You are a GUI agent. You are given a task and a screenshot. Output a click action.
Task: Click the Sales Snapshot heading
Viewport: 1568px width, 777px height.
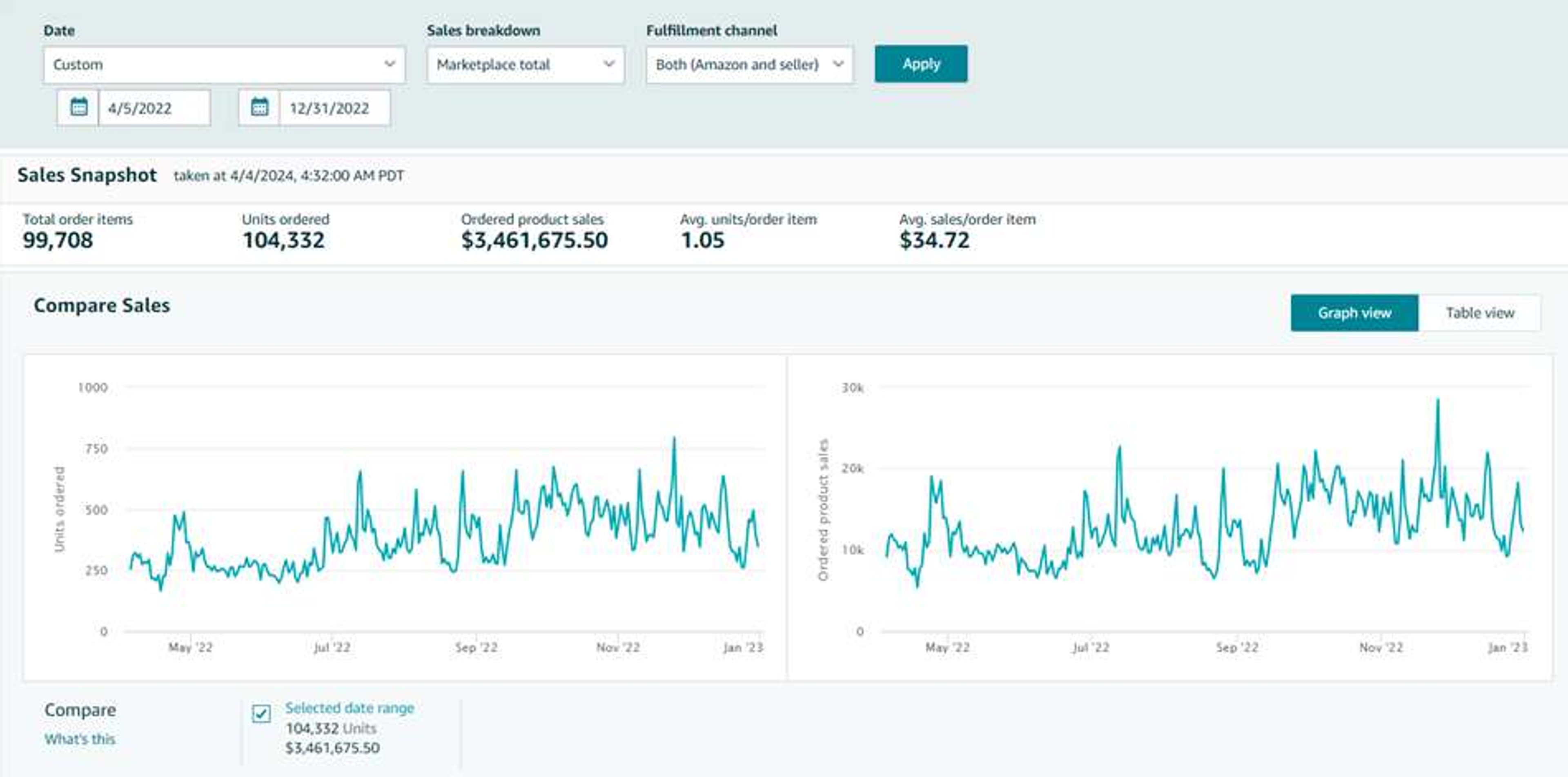click(87, 175)
